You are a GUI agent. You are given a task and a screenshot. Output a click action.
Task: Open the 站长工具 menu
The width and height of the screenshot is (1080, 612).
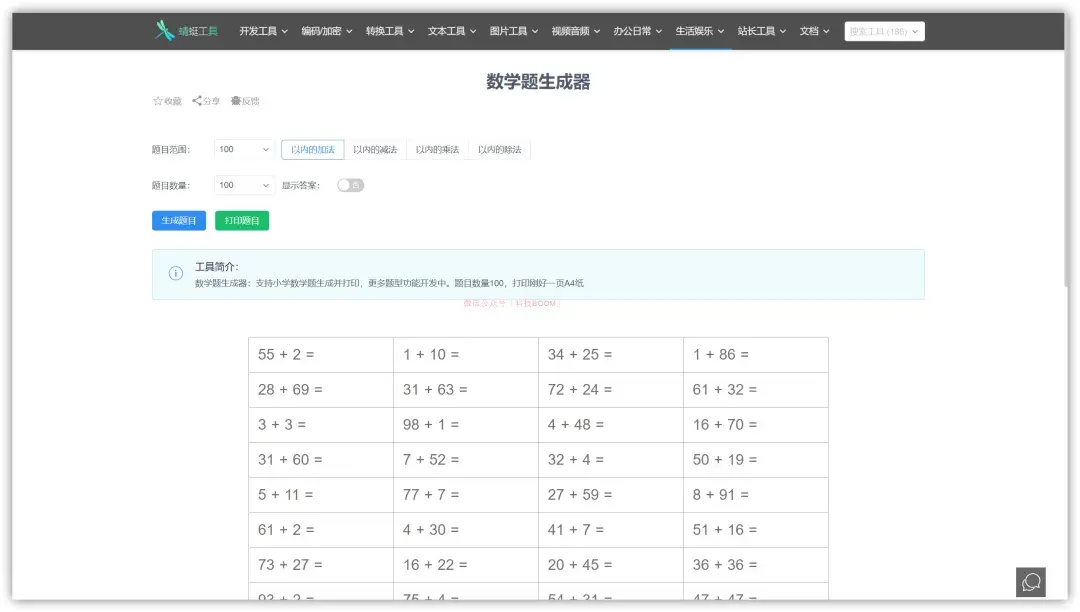[762, 31]
